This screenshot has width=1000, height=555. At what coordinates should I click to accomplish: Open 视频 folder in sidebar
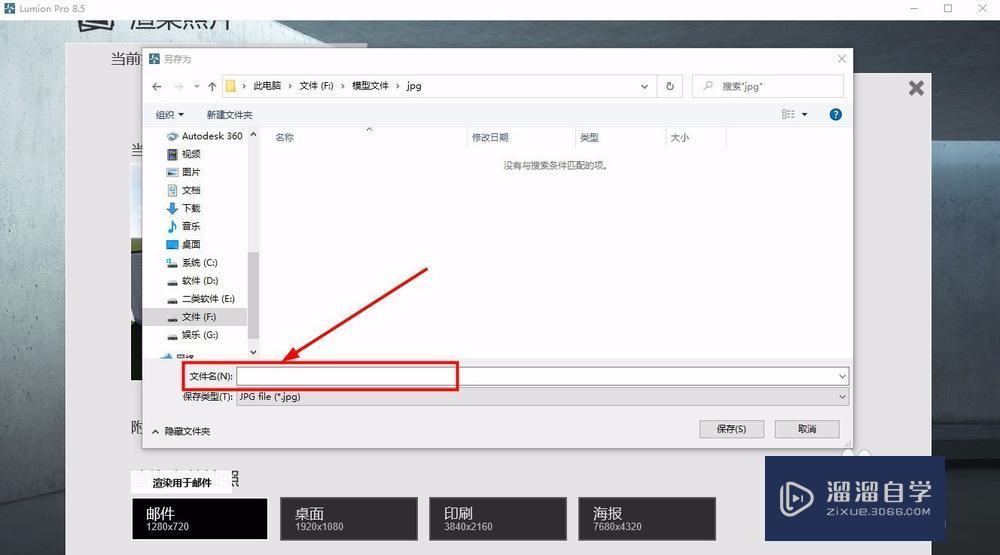tap(184, 154)
